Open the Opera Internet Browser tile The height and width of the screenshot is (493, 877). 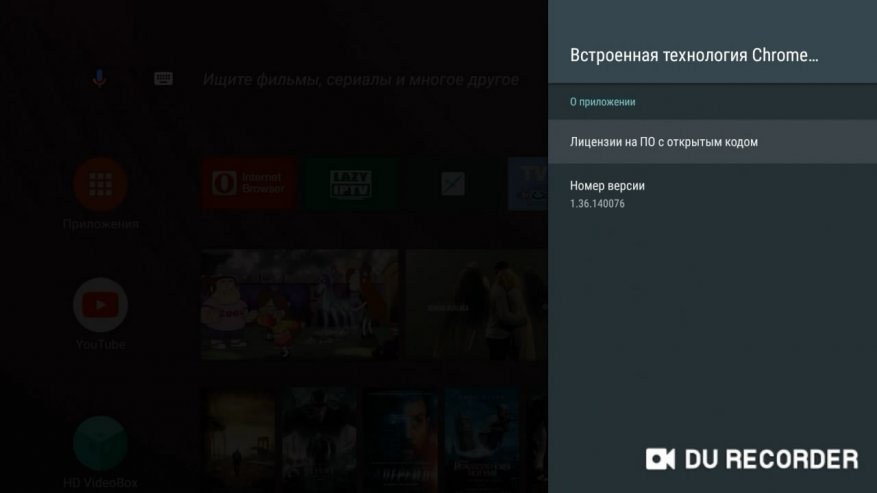tap(249, 183)
